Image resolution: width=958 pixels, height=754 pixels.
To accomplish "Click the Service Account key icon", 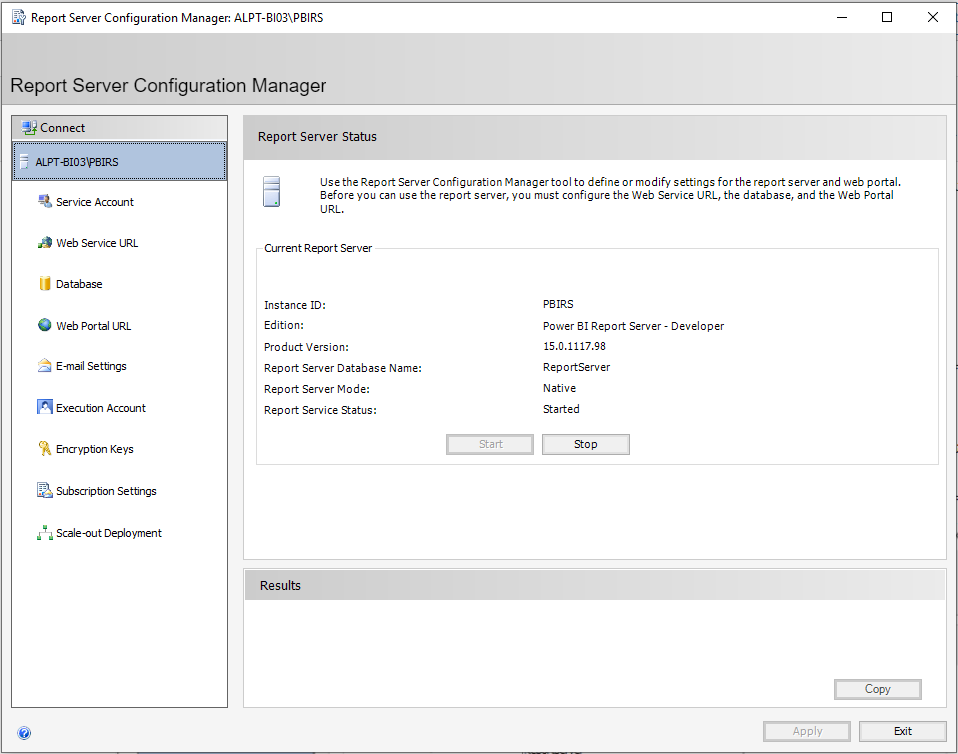I will click(x=44, y=201).
